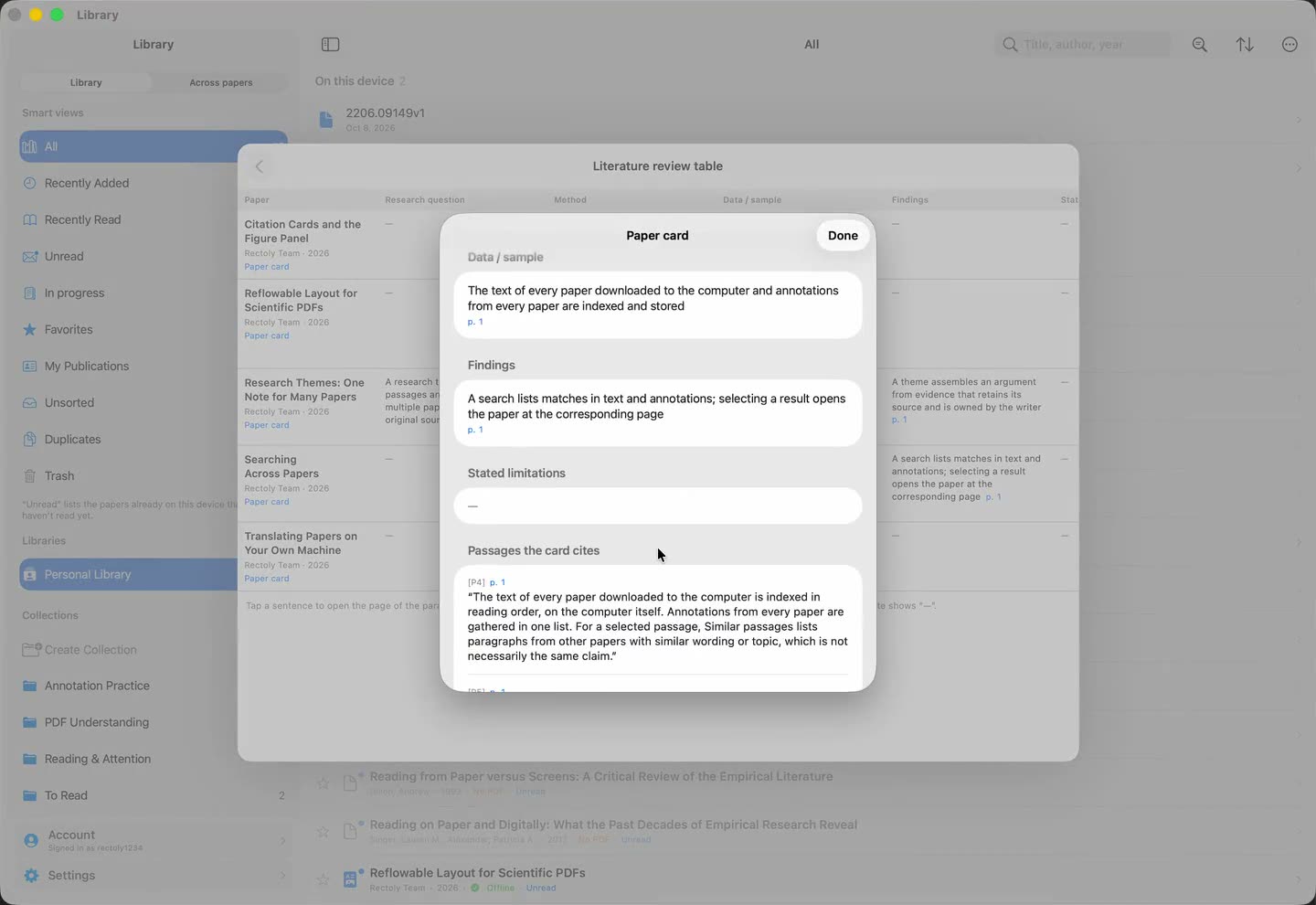The height and width of the screenshot is (905, 1316).
Task: Open the Paper card link for Translating Papers row
Action: click(267, 579)
